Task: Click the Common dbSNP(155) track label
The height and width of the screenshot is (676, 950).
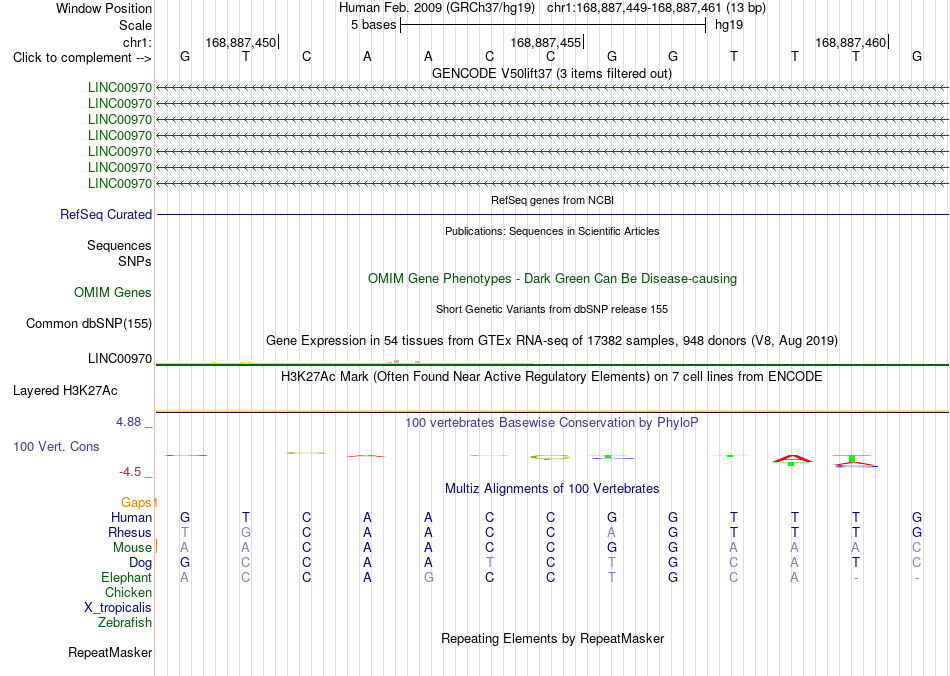Action: pos(89,323)
